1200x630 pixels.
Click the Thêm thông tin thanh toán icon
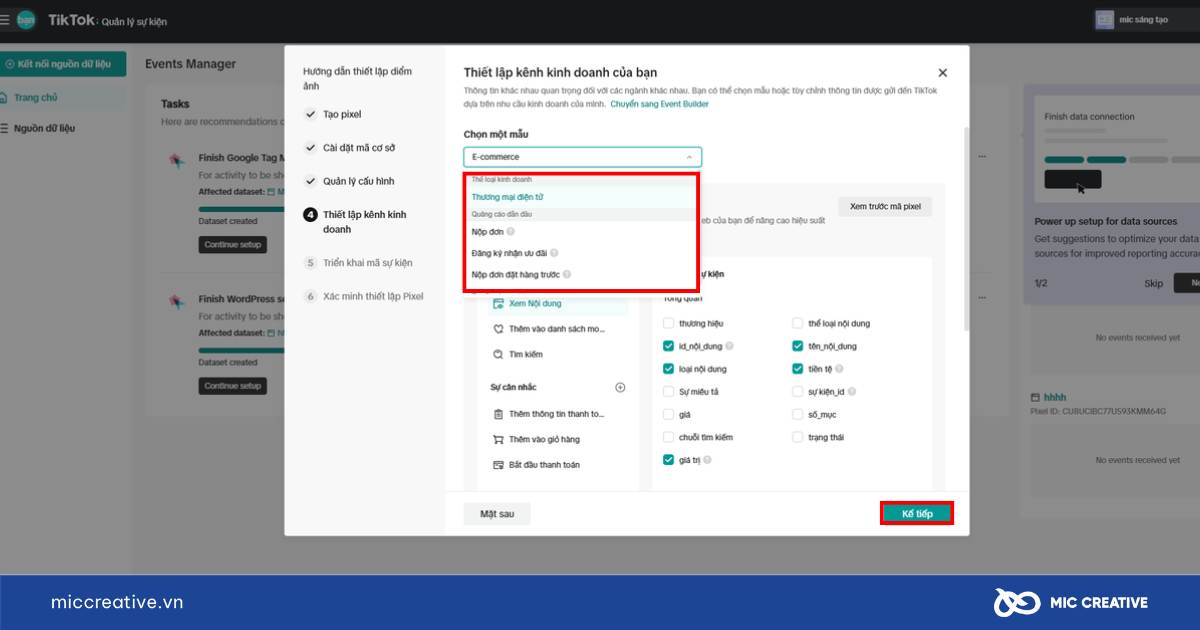498,414
